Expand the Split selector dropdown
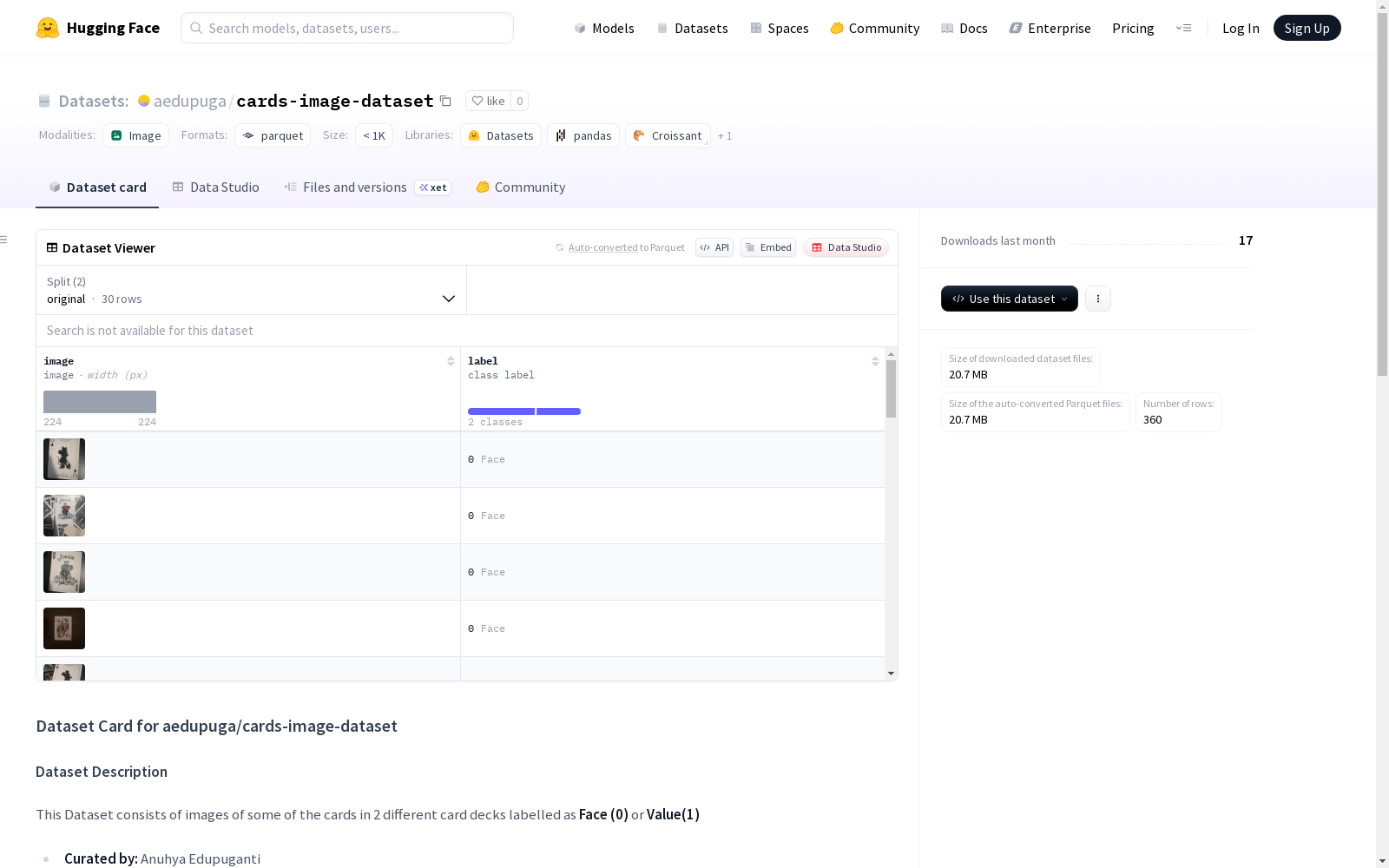This screenshot has width=1389, height=868. [251, 290]
